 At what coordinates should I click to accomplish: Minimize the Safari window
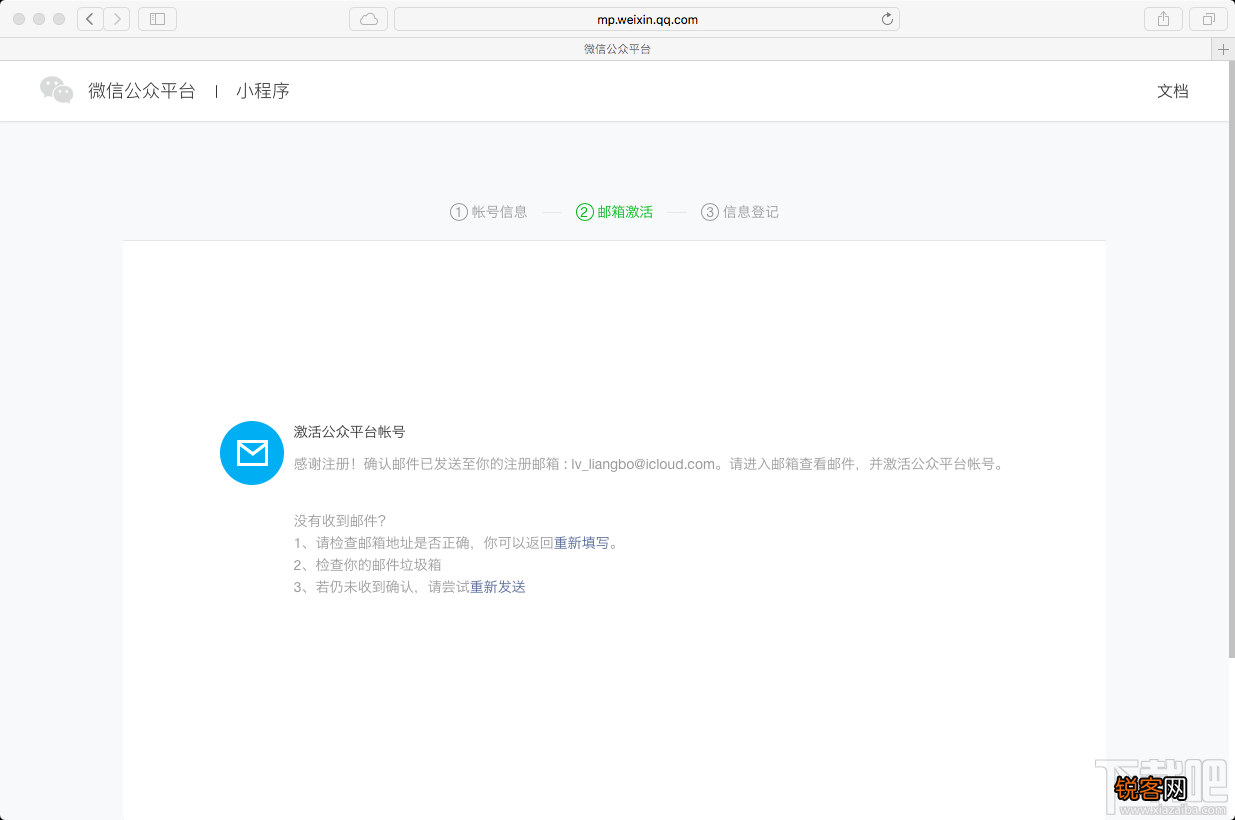[39, 19]
